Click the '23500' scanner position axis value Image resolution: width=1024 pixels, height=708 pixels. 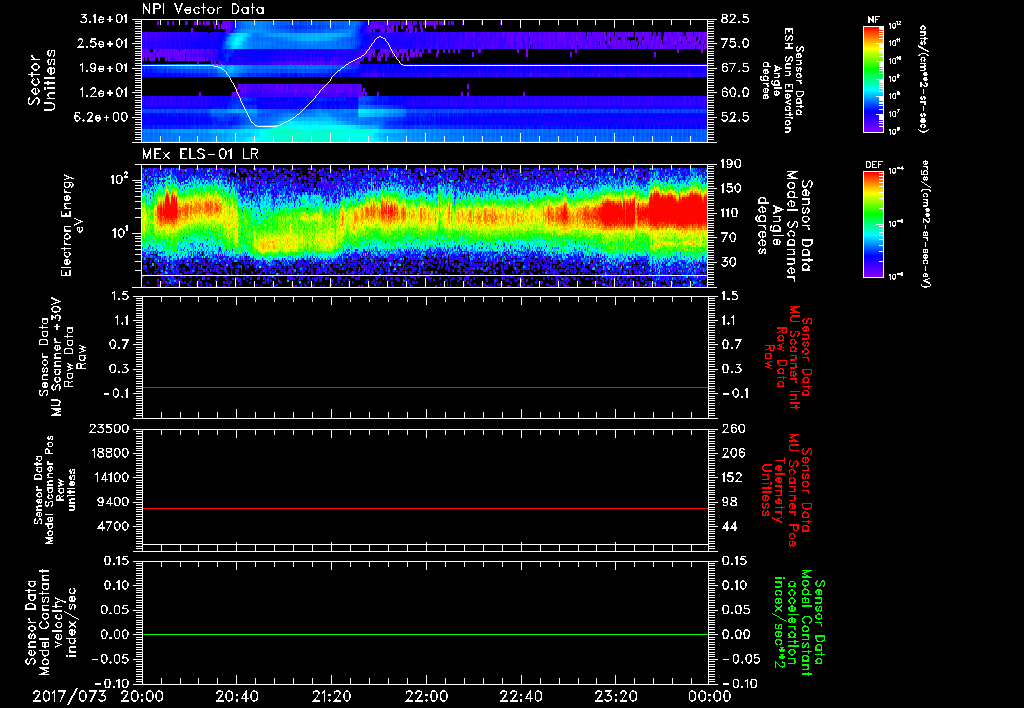tap(110, 428)
